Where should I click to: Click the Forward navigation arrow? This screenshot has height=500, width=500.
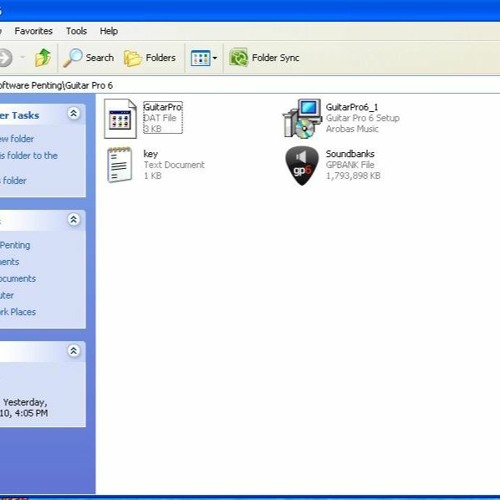[5, 58]
